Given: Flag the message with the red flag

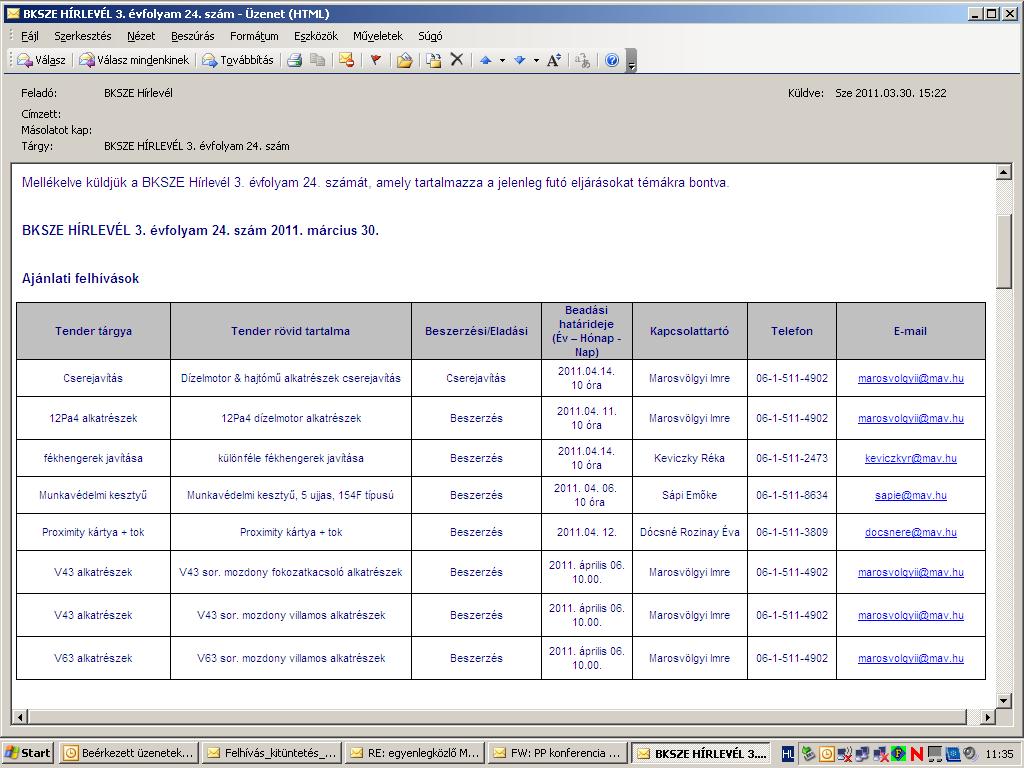Looking at the screenshot, I should 376,60.
